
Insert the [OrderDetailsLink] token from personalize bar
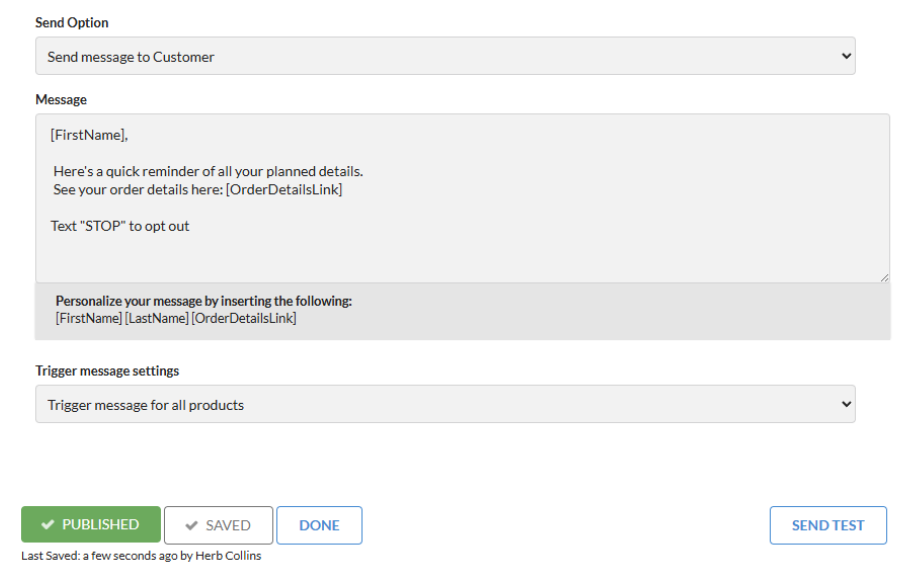click(x=244, y=318)
